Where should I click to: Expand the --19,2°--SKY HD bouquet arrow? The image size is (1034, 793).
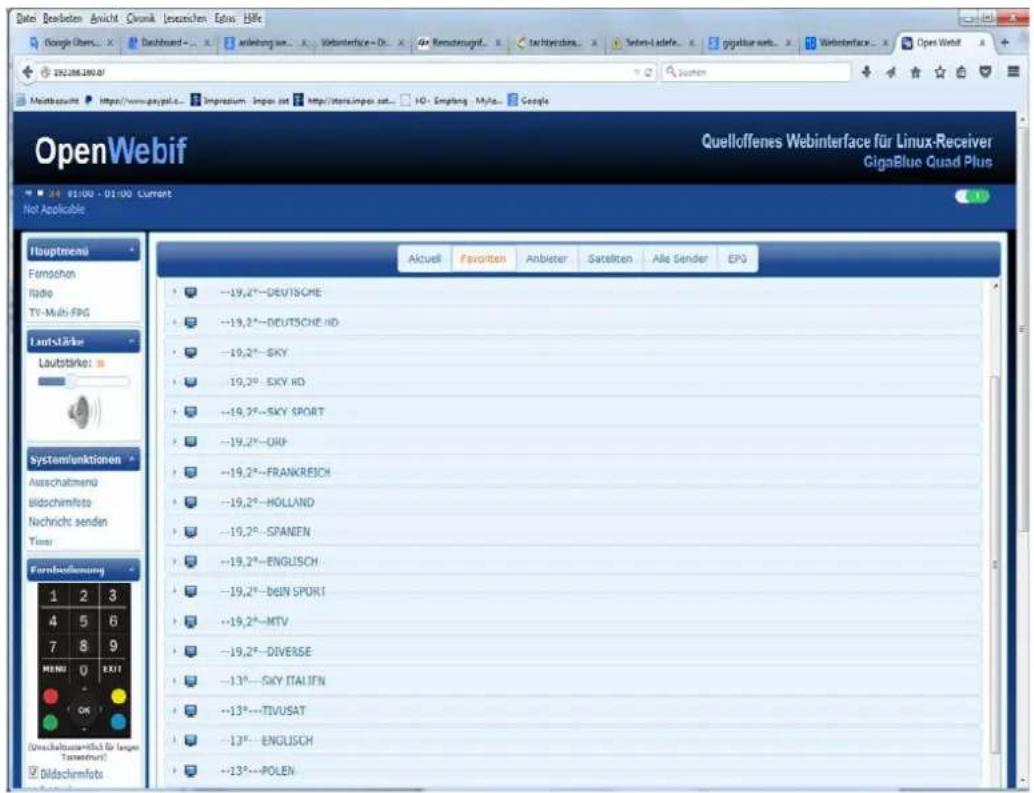[x=174, y=382]
